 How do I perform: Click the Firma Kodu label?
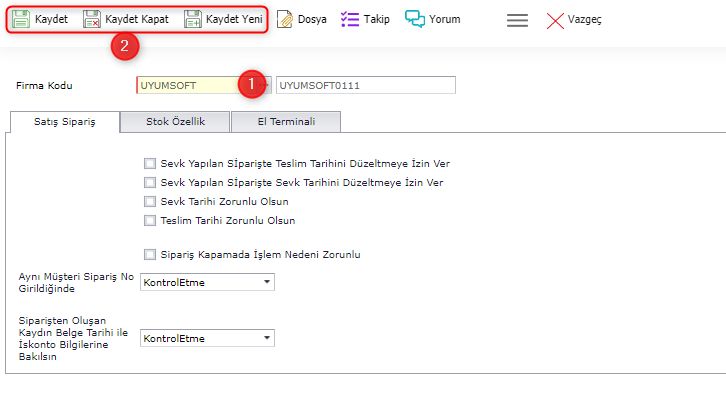pyautogui.click(x=44, y=86)
